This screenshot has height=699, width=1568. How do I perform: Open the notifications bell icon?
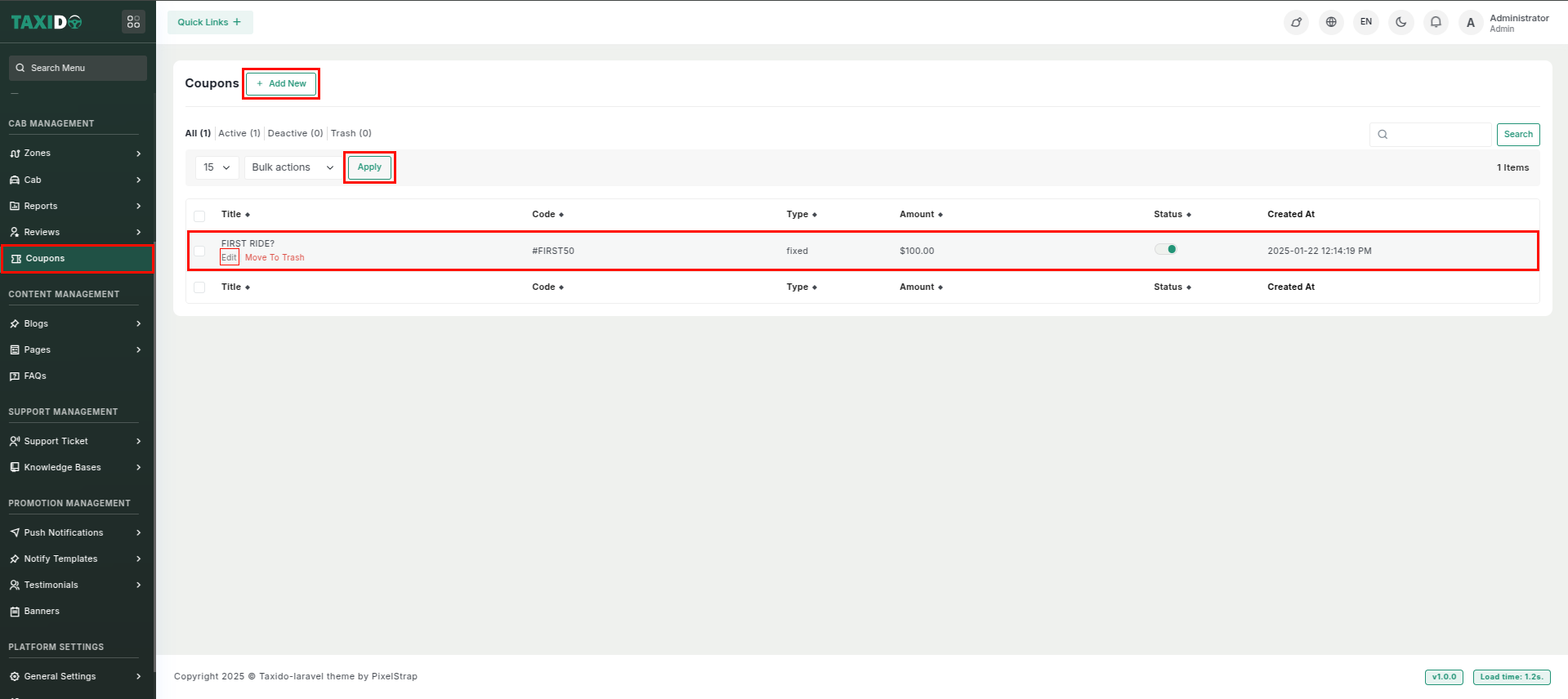1436,22
